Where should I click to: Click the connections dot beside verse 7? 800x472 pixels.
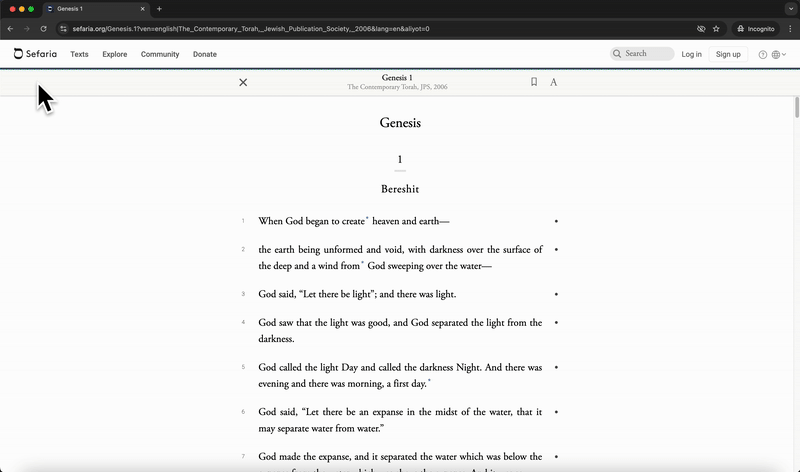click(x=556, y=457)
